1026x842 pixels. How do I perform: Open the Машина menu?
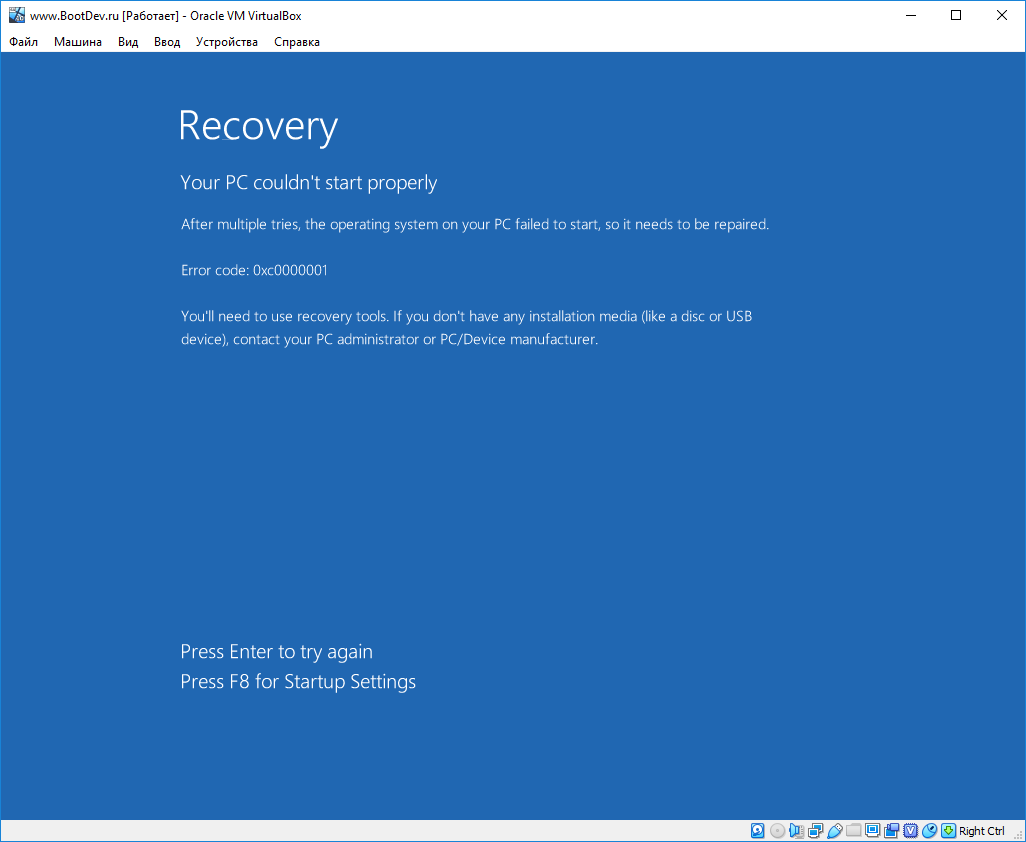pos(78,42)
